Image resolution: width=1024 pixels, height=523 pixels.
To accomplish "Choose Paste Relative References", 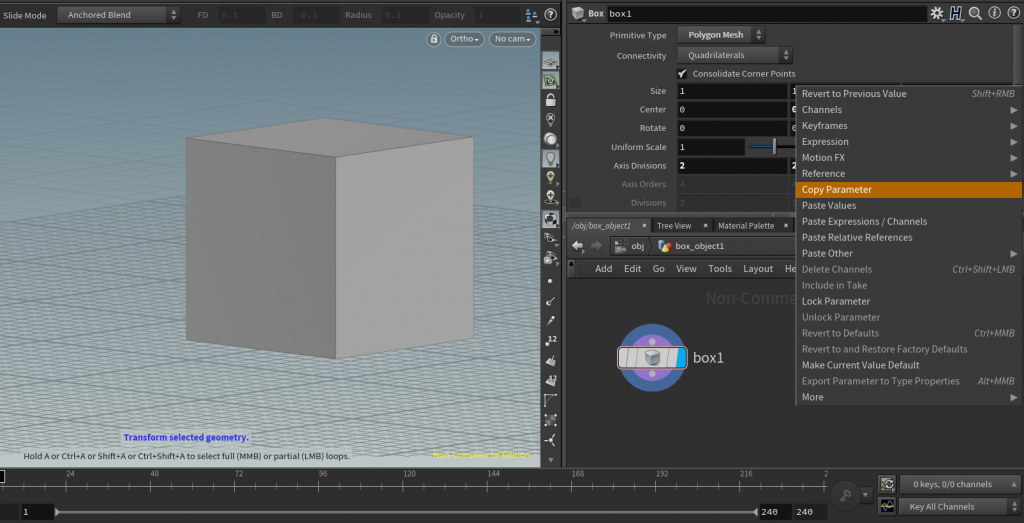I will tap(909, 238).
